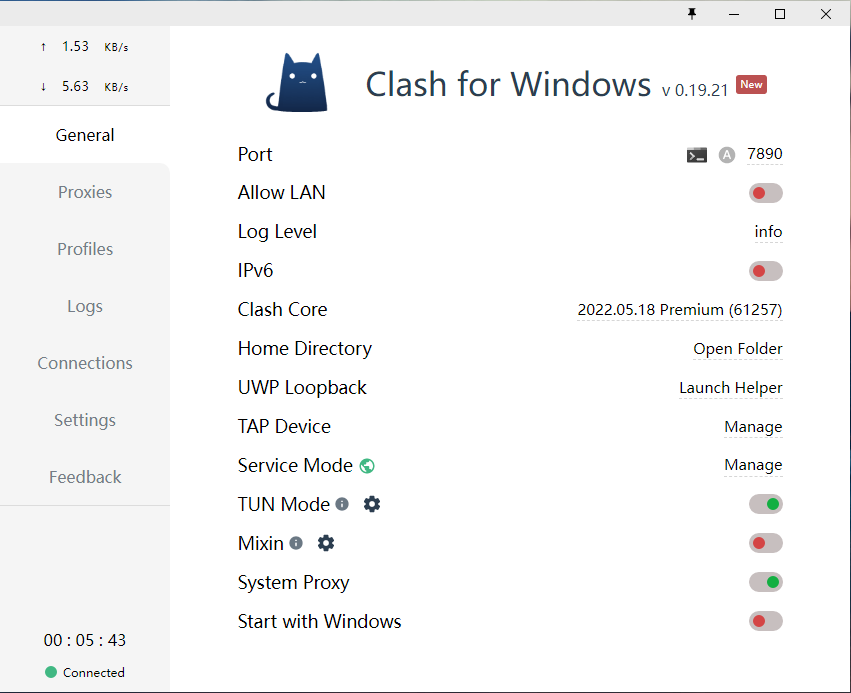The width and height of the screenshot is (851, 693).
Task: Switch to the Proxies tab
Action: (84, 192)
